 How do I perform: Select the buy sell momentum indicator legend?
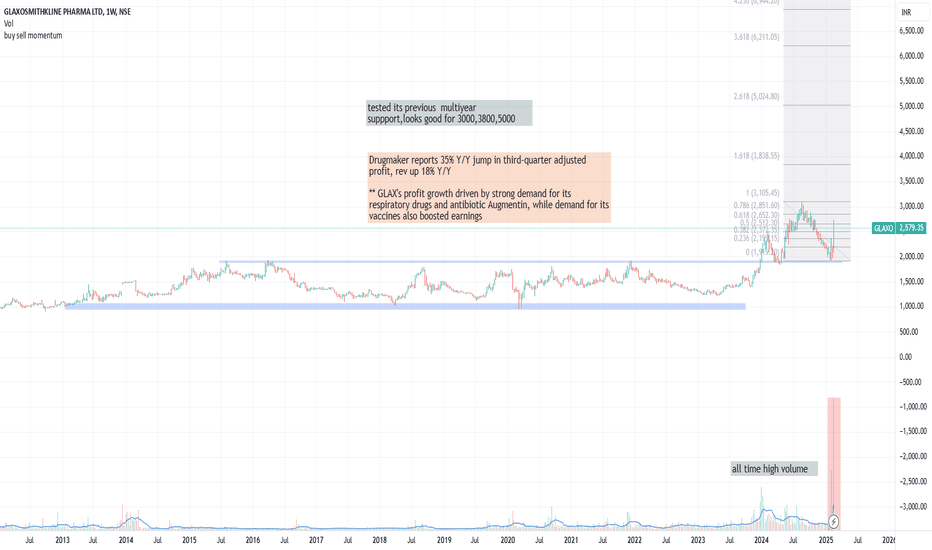coord(33,36)
